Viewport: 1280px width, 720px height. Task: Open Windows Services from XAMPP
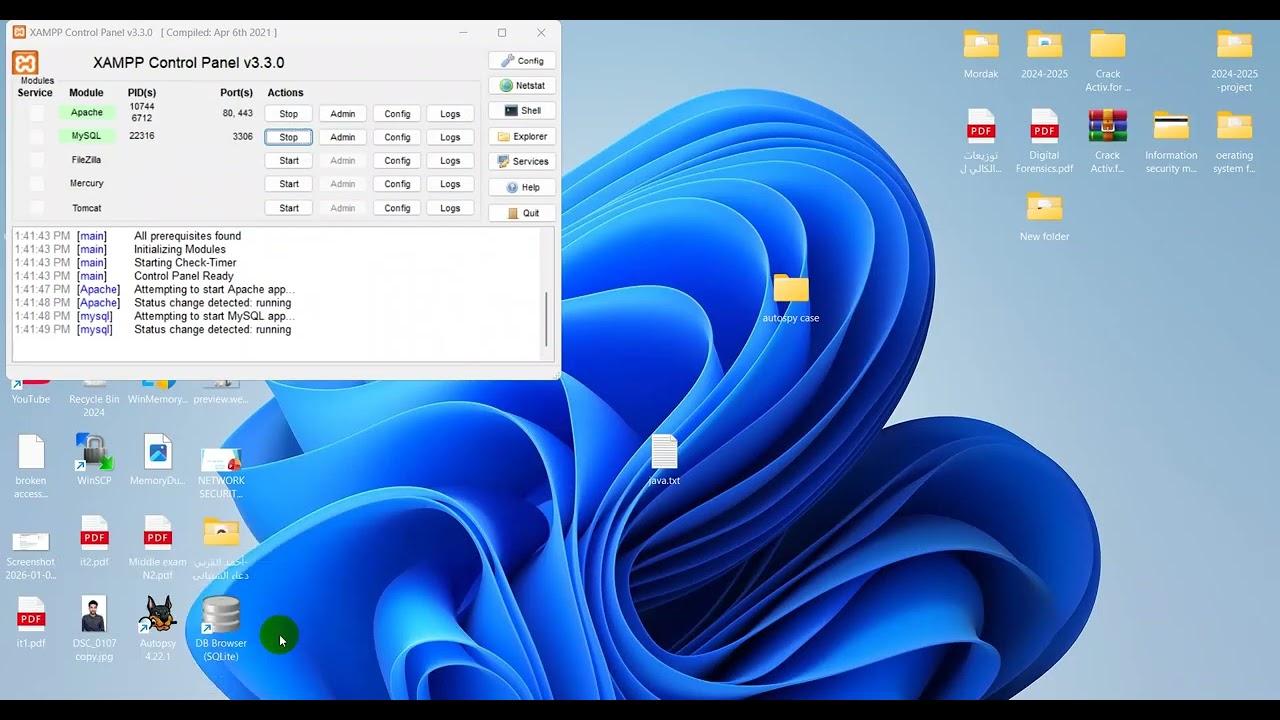pyautogui.click(x=522, y=161)
